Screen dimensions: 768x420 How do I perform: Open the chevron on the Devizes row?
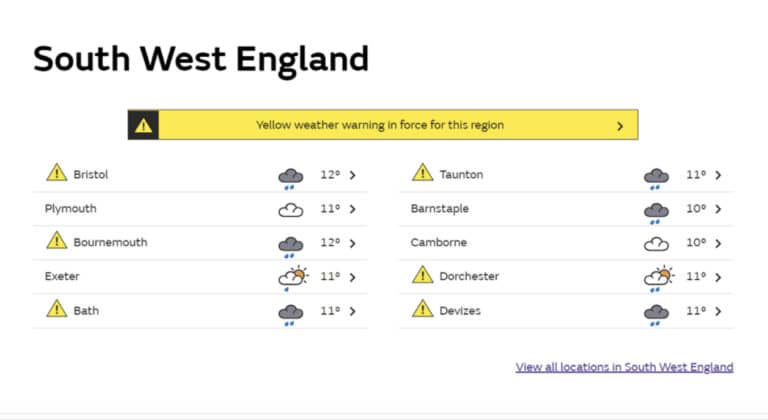click(719, 311)
